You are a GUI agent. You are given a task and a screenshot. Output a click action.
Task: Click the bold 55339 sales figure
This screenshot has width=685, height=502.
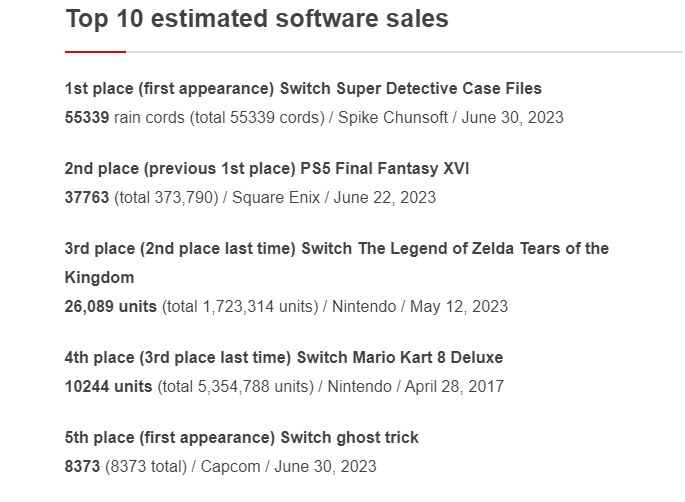tap(87, 117)
